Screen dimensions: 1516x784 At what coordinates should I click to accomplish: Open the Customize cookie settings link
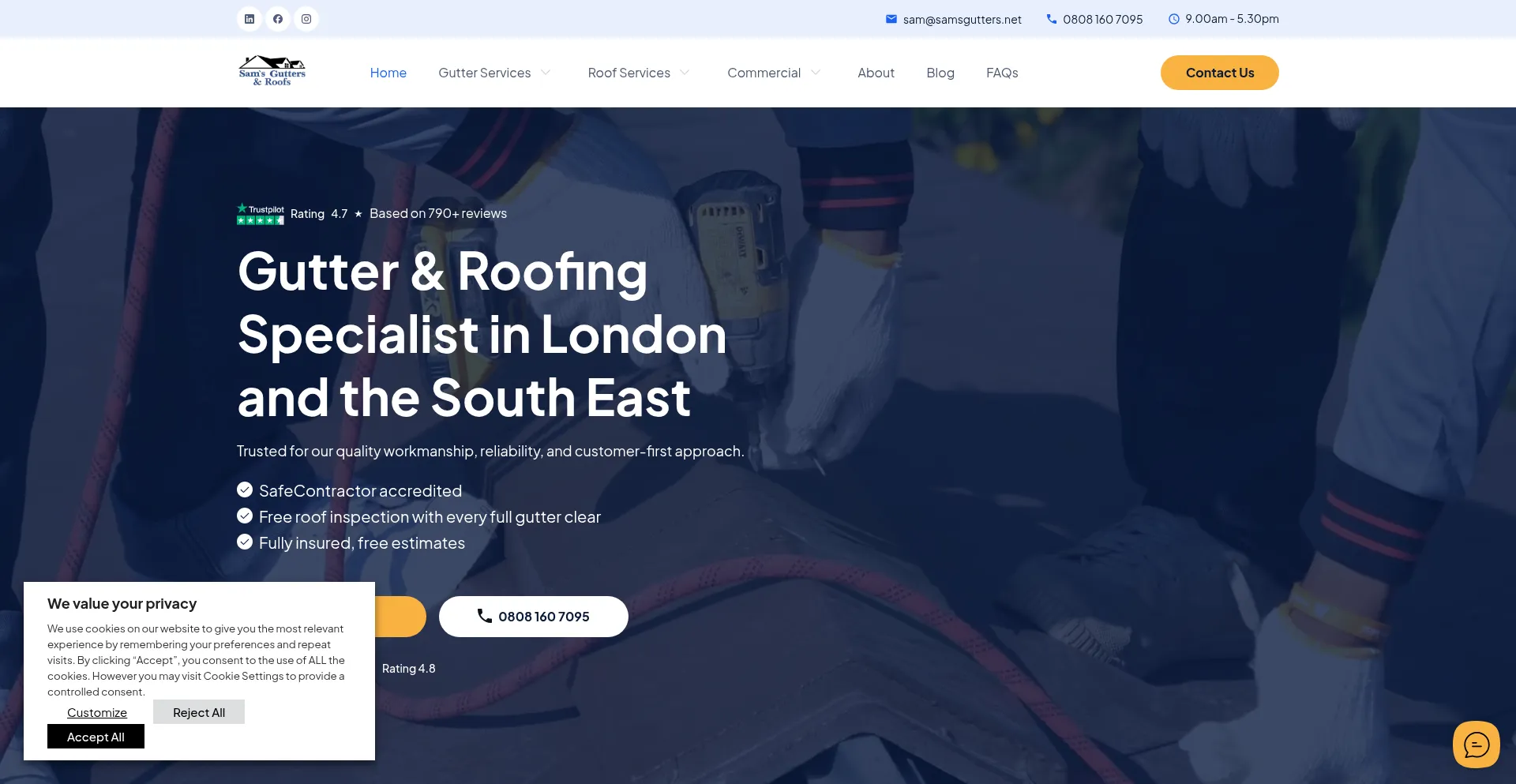coord(97,712)
